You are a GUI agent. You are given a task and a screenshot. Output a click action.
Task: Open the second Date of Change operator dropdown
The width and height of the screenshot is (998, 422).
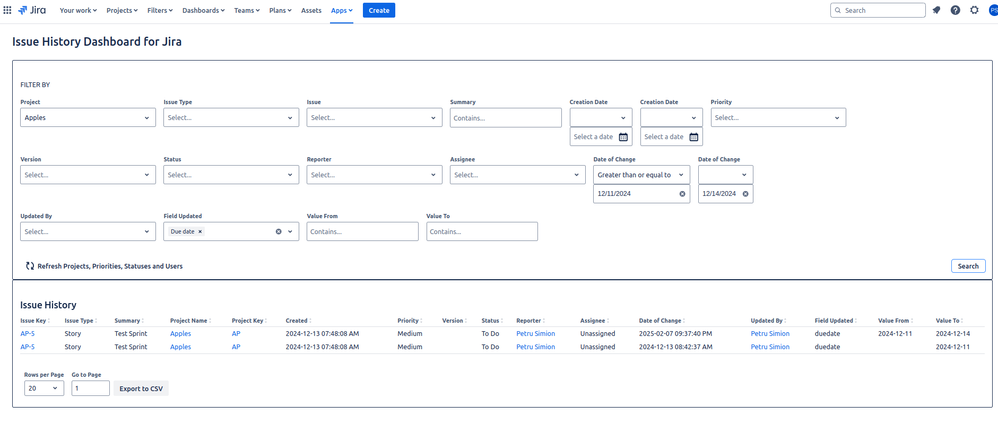pos(726,175)
